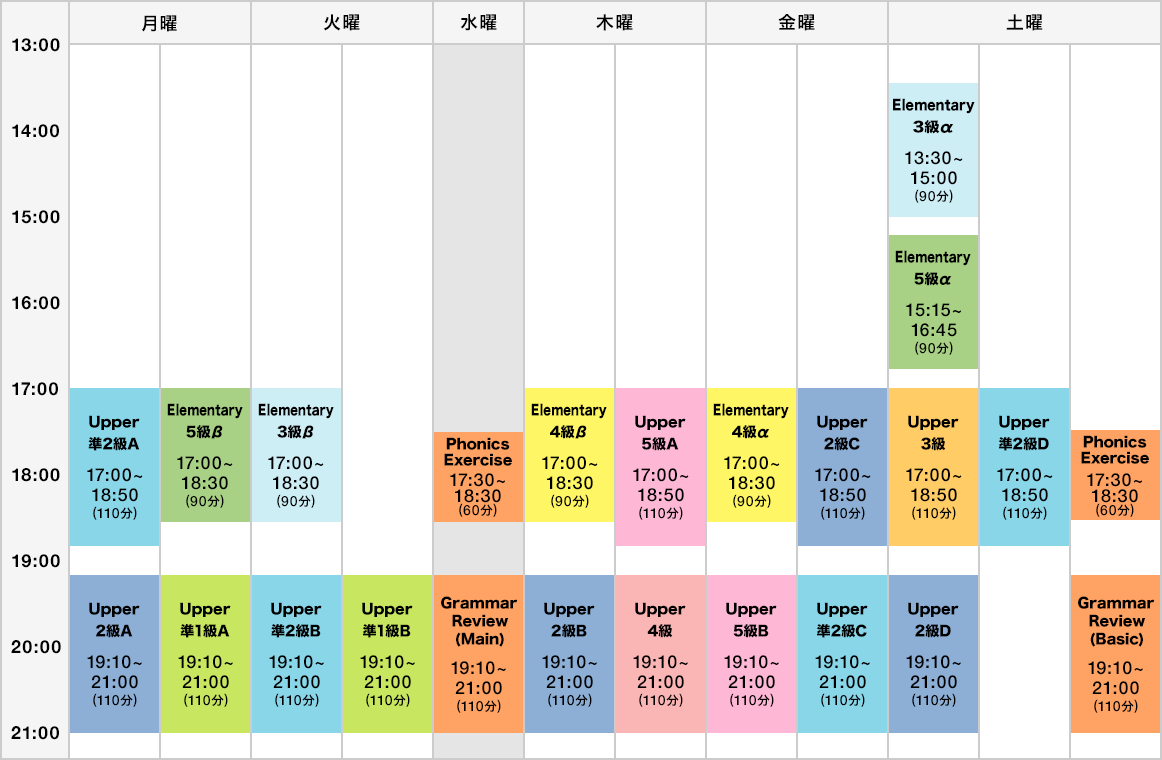Click the Upper 3級 class block
Image resolution: width=1162 pixels, height=760 pixels.
tap(933, 467)
